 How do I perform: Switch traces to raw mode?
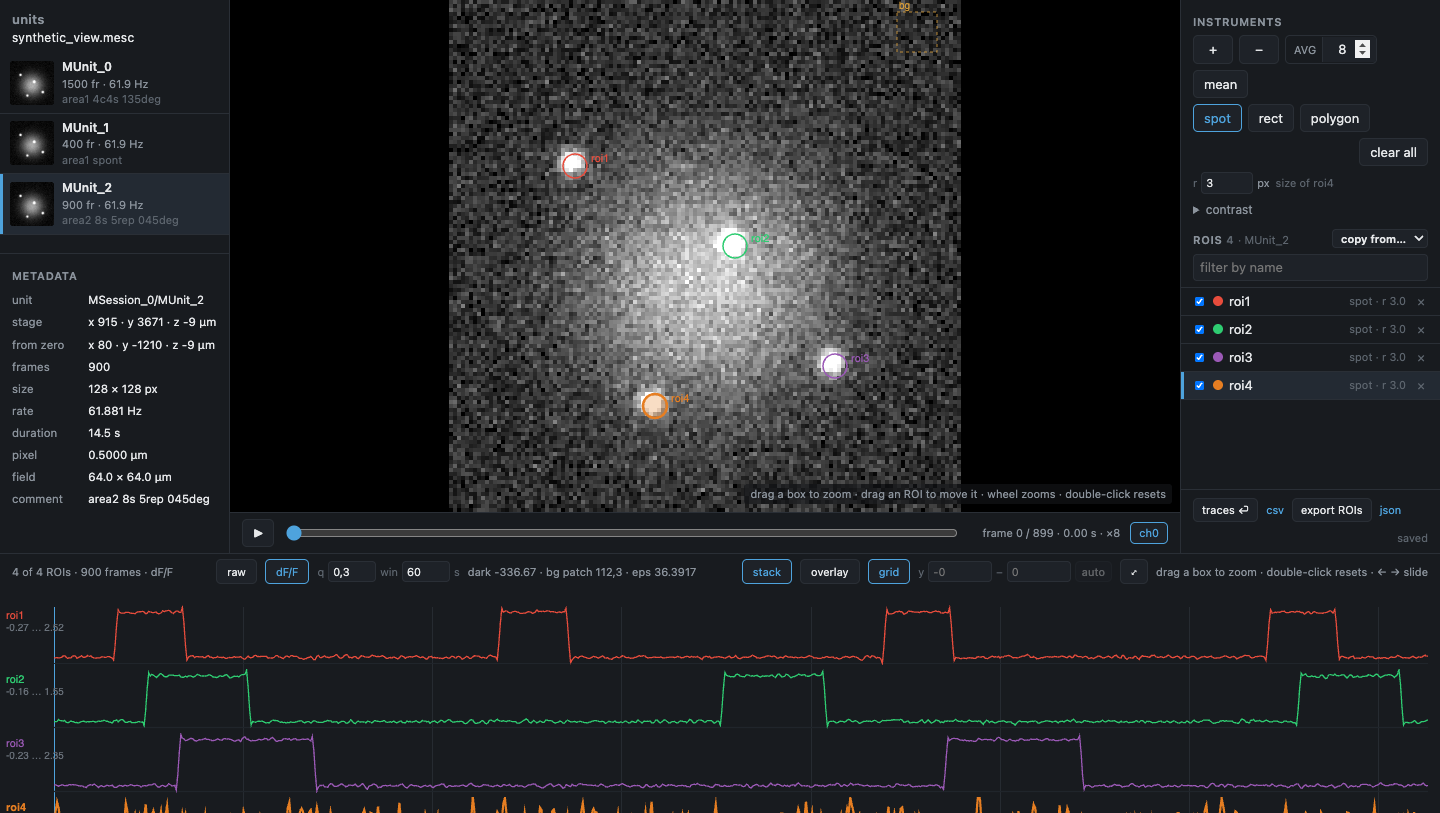pos(236,572)
